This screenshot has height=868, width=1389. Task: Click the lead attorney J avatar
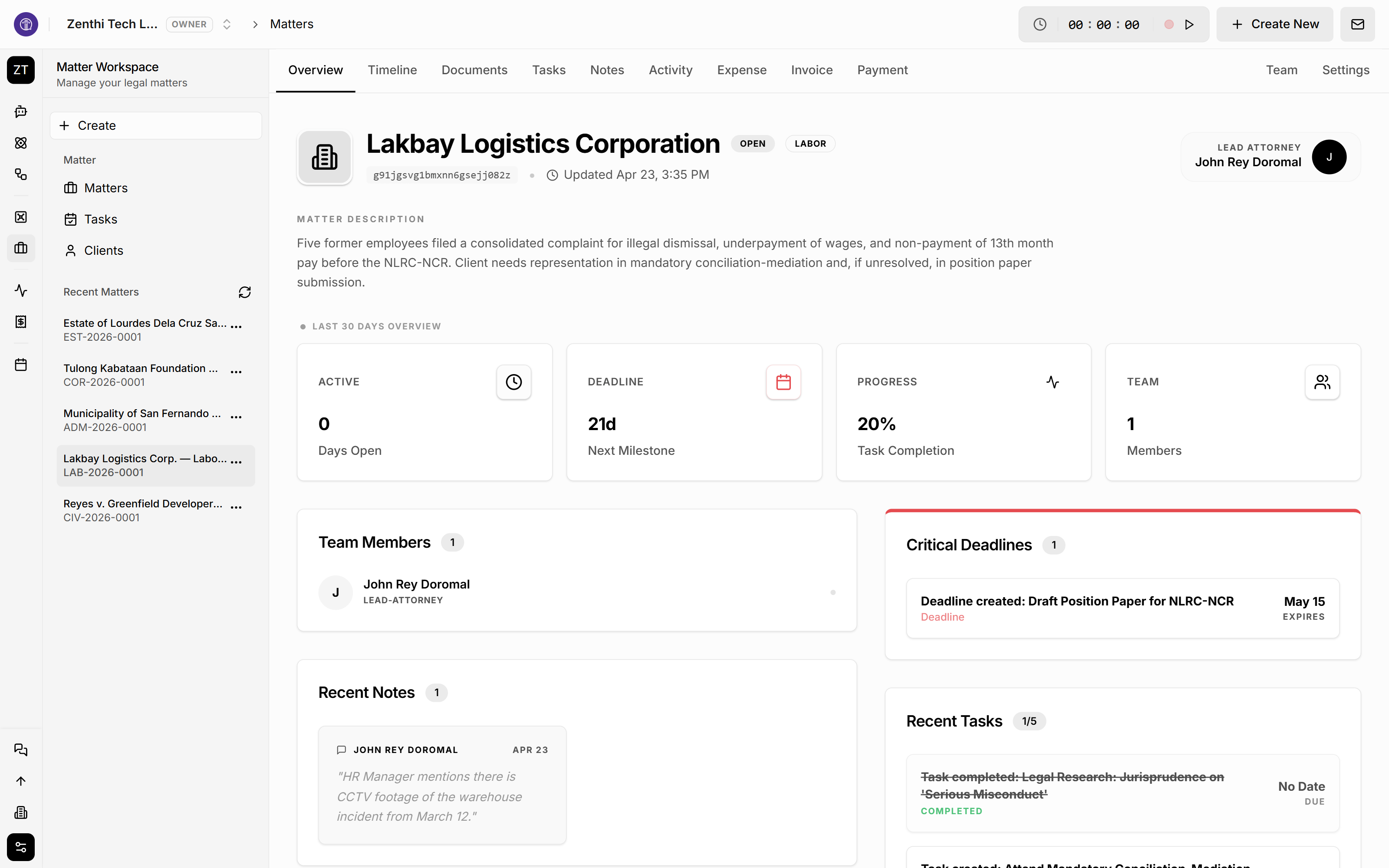(1329, 157)
